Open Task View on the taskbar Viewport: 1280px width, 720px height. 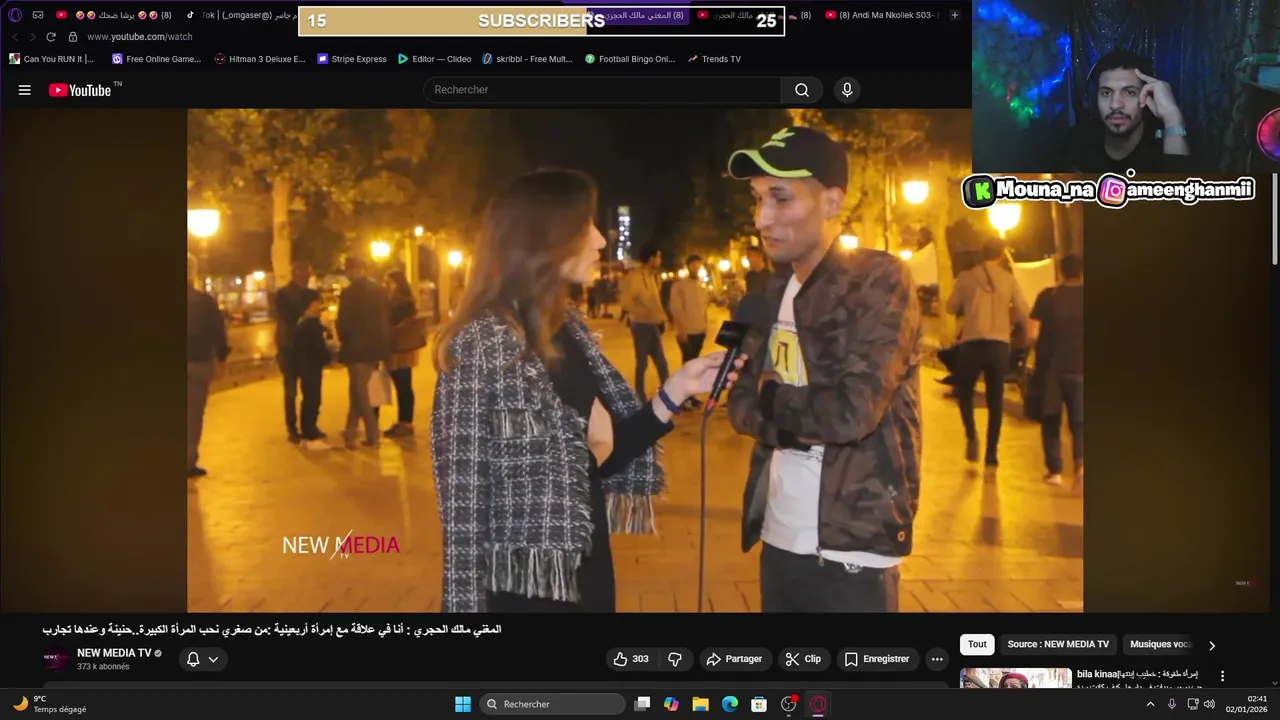(643, 704)
